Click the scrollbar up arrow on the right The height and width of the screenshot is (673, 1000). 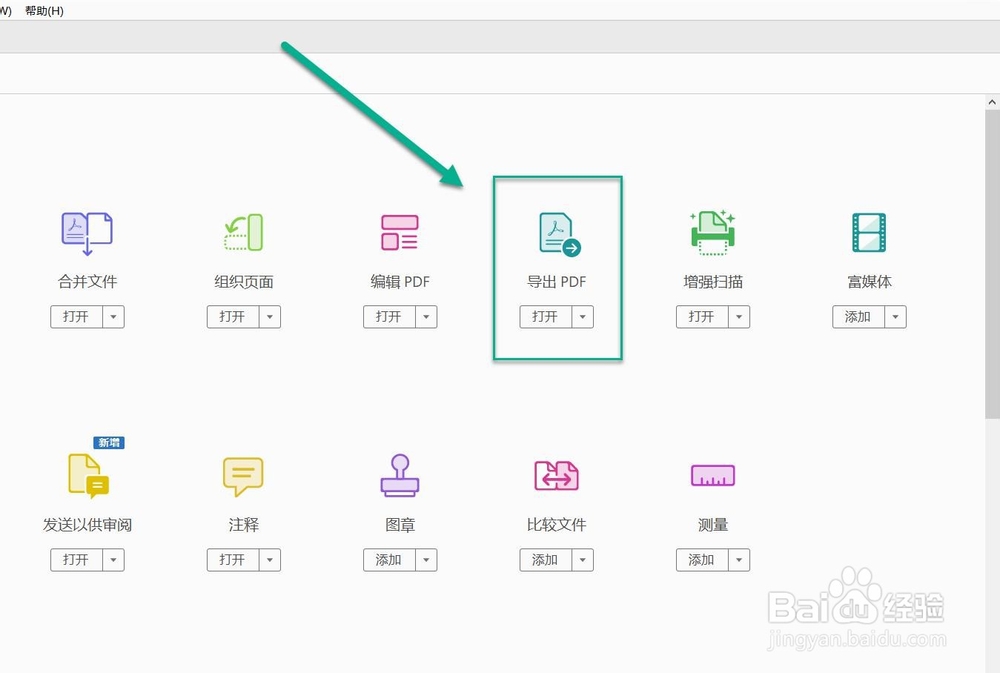(x=992, y=101)
